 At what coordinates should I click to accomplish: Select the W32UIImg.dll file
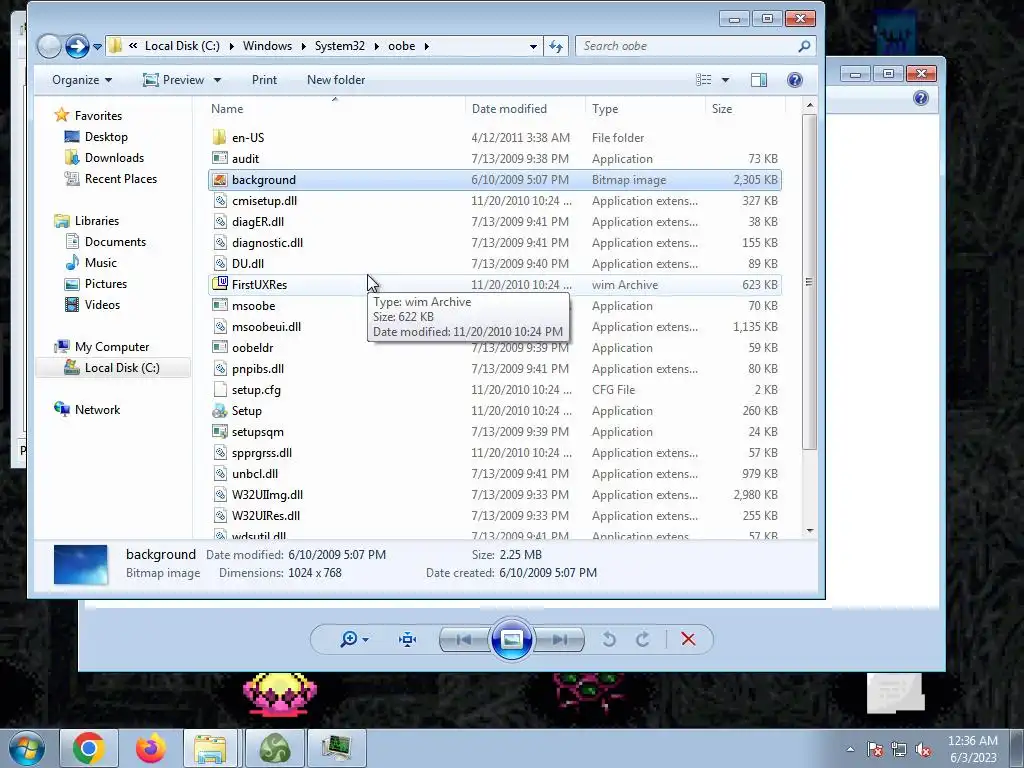coord(267,494)
